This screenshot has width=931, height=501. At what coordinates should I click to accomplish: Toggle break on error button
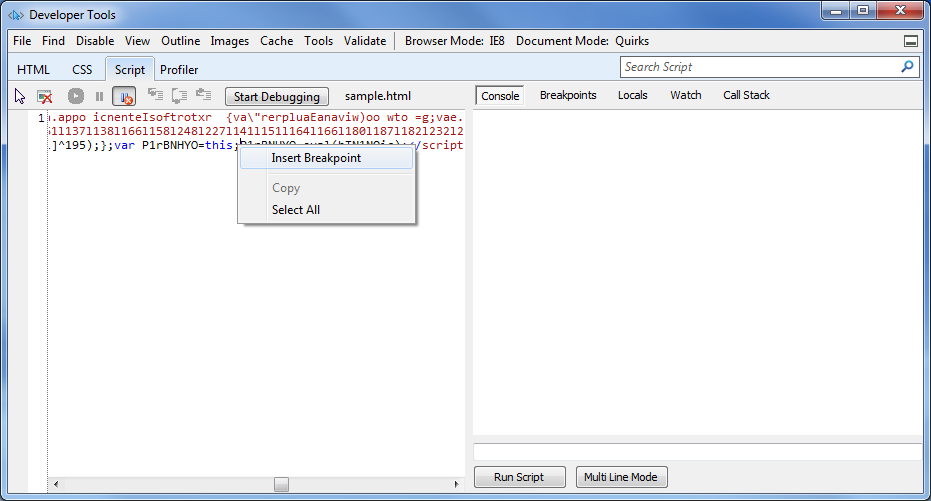pos(124,96)
